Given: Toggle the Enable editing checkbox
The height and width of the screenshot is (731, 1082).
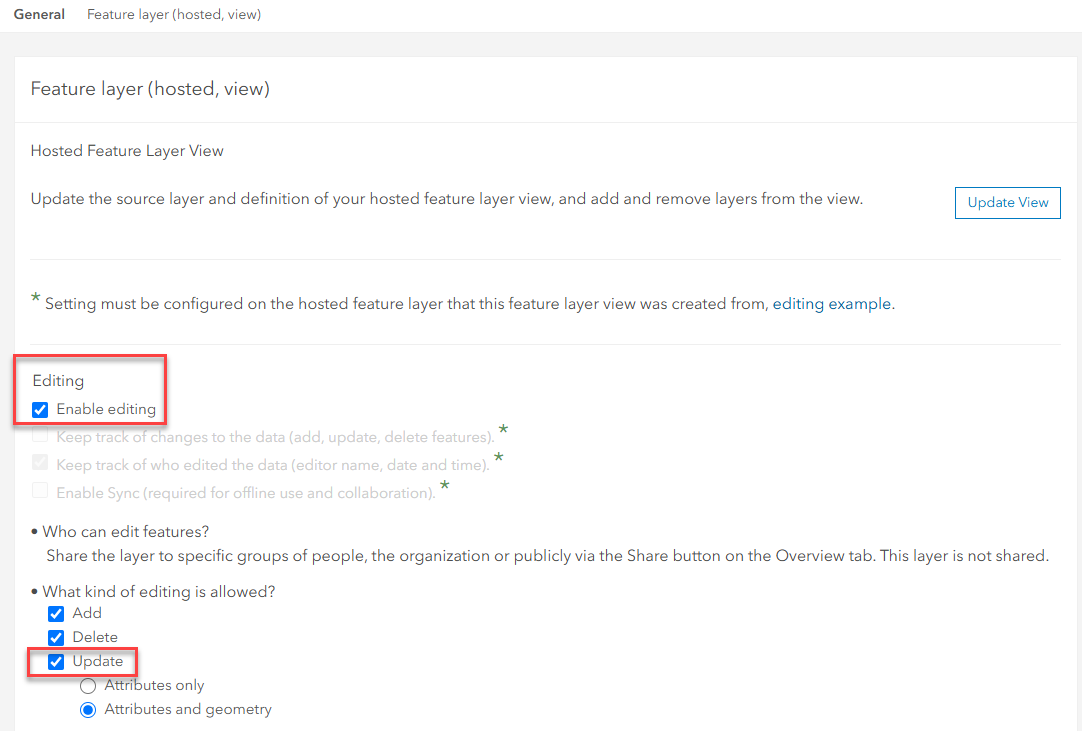Looking at the screenshot, I should [41, 409].
